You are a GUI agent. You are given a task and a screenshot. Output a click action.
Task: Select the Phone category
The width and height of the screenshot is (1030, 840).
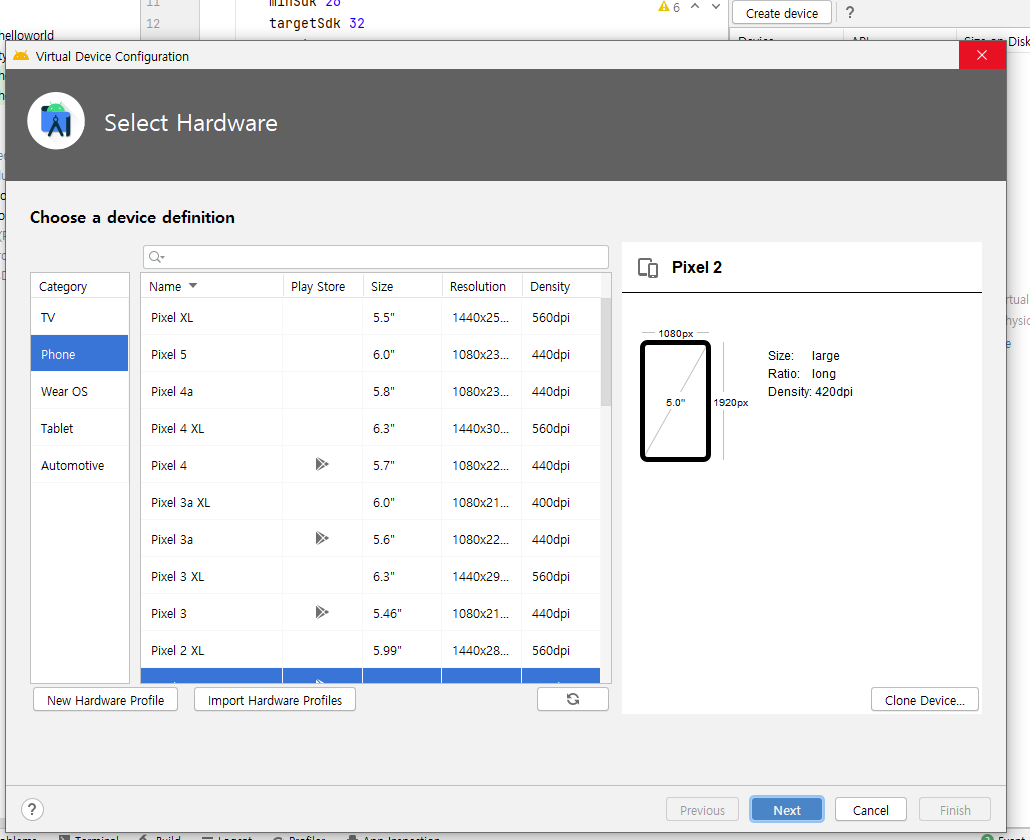click(79, 354)
